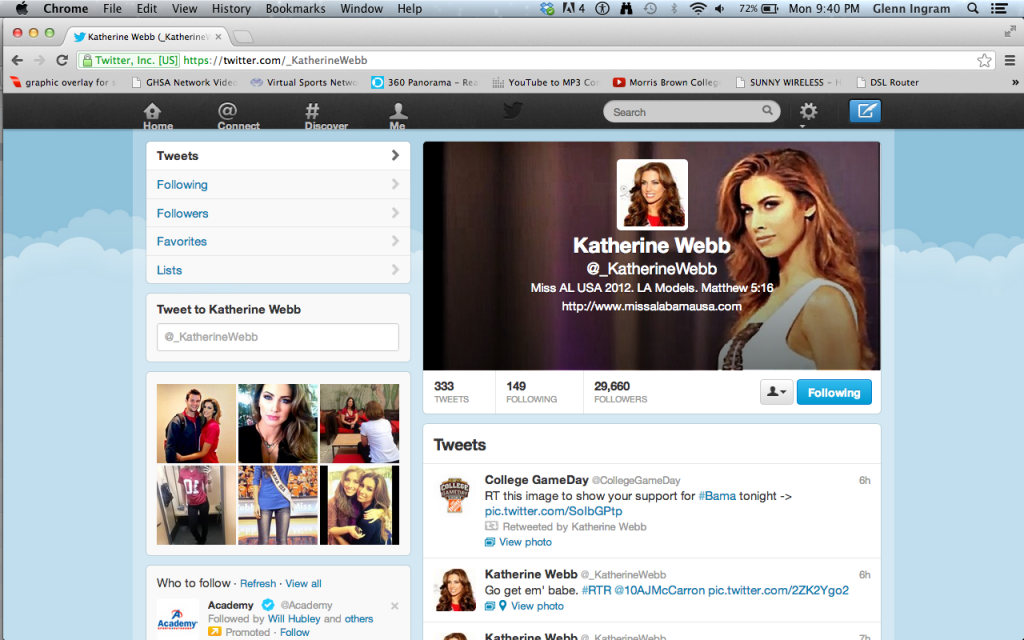
Task: Open the settings gear dropdown
Action: pyautogui.click(x=808, y=112)
